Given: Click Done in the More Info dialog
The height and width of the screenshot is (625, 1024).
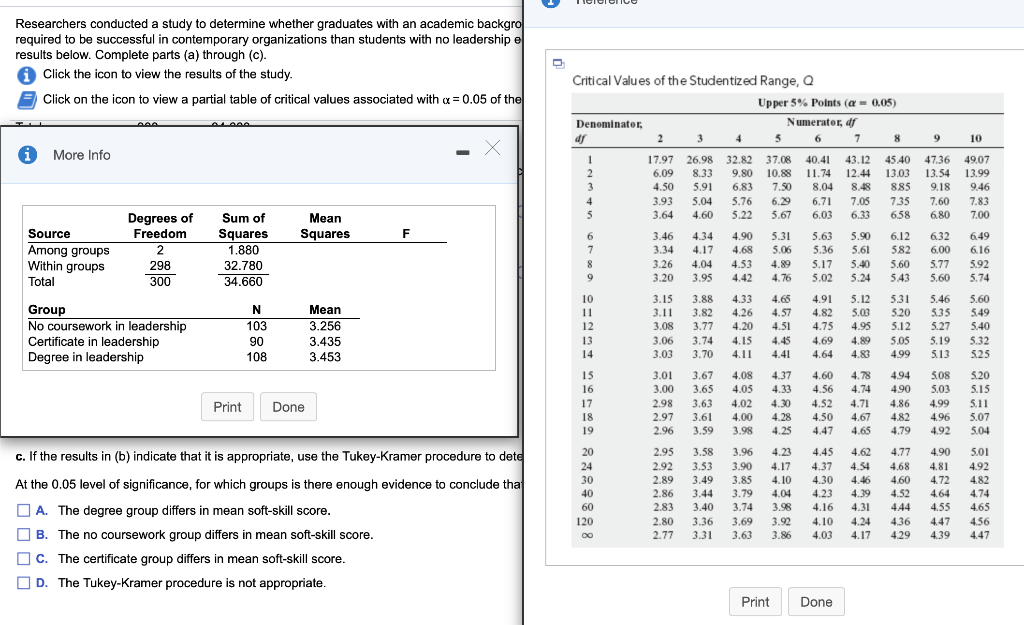Looking at the screenshot, I should [x=288, y=407].
